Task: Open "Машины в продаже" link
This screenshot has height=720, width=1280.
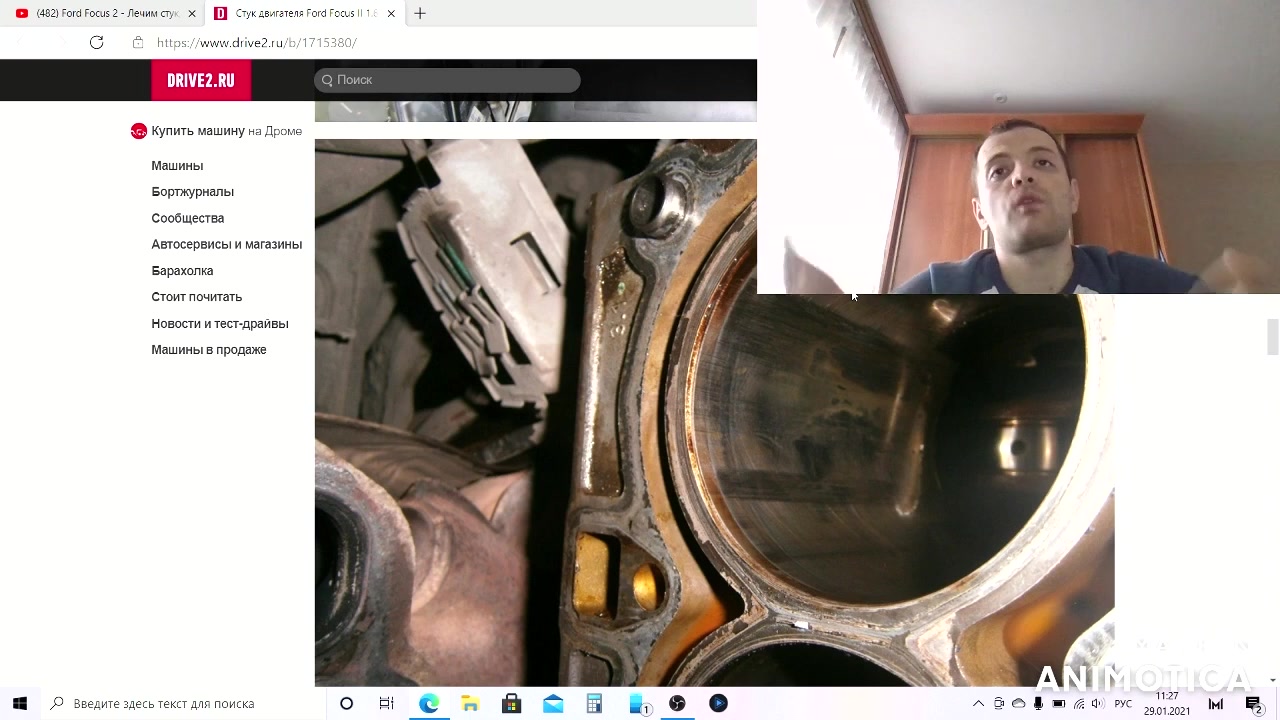Action: point(208,350)
